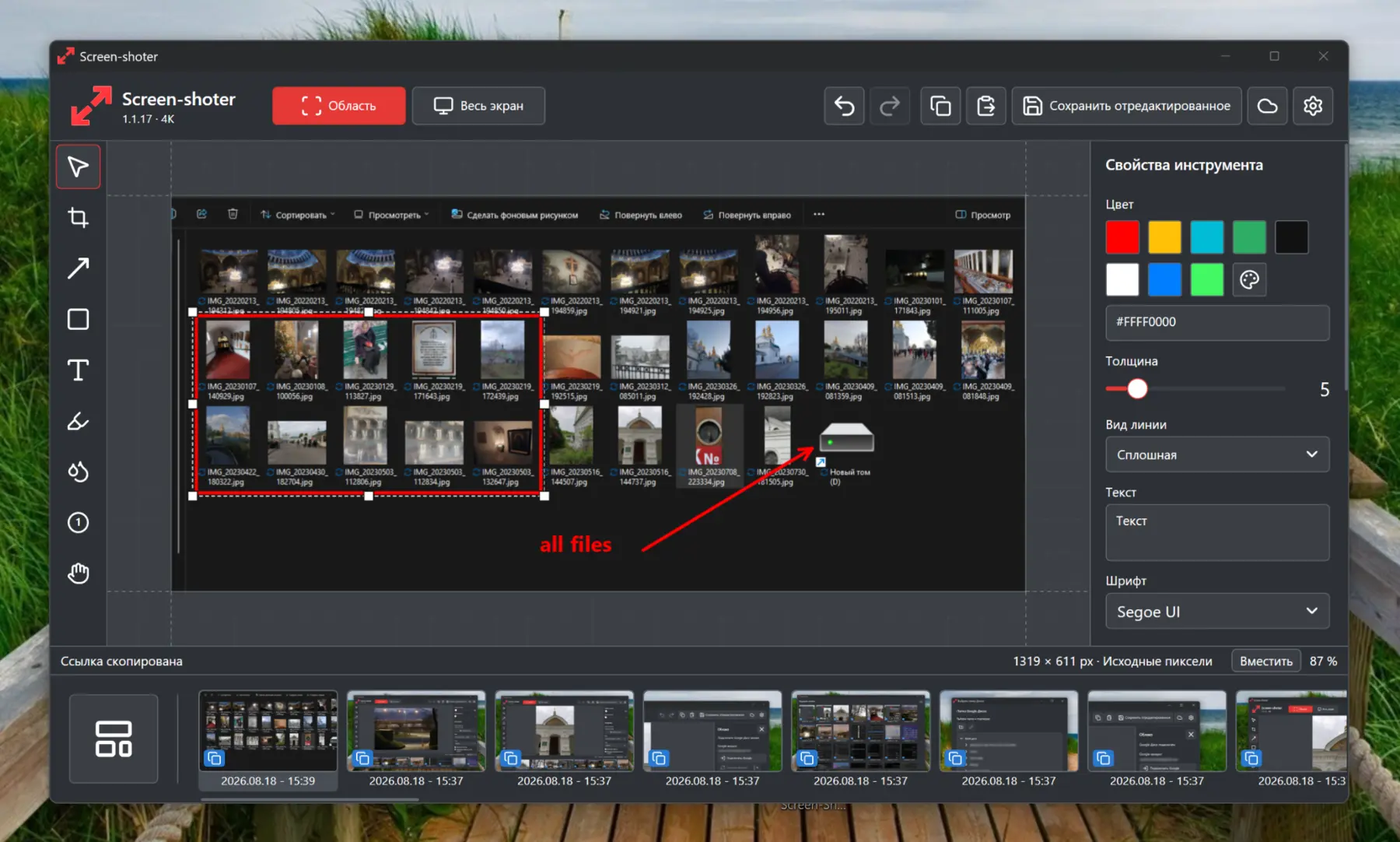Start area capture with Область
This screenshot has width=1400, height=842.
click(x=338, y=106)
